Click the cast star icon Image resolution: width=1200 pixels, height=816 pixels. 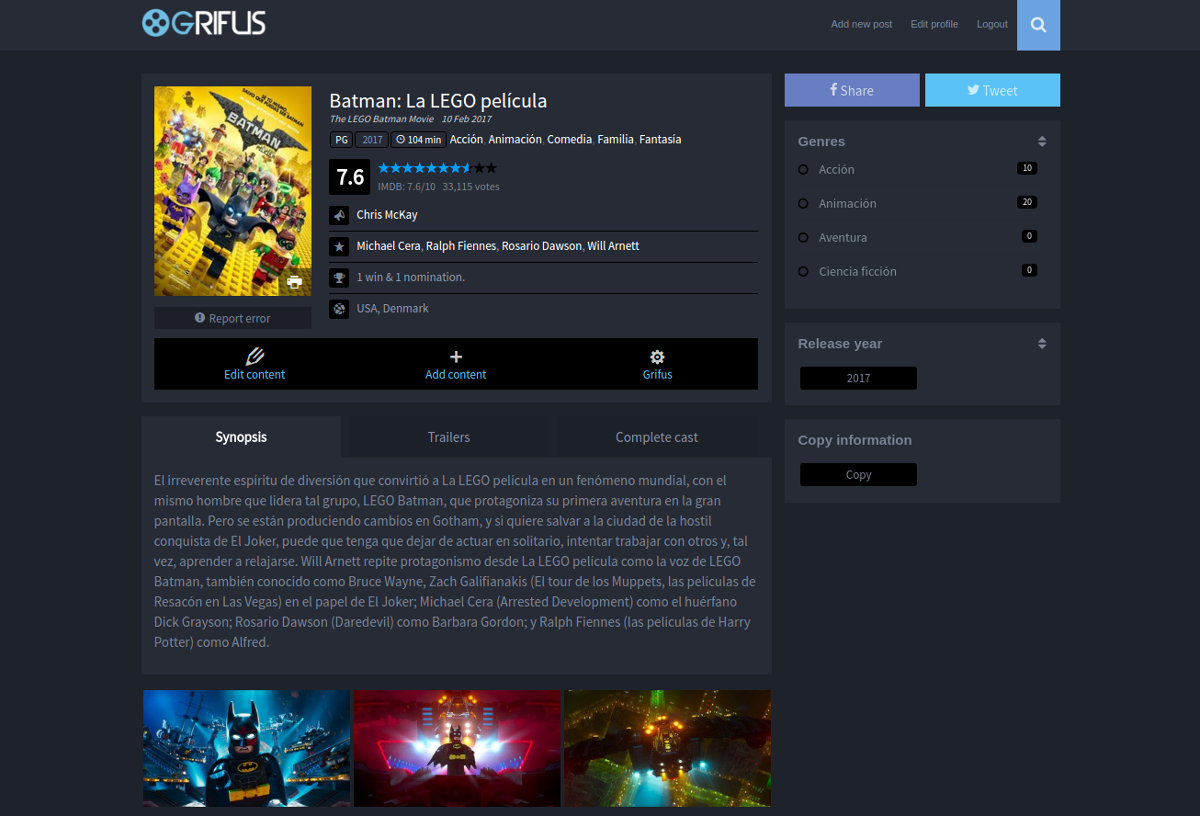pos(339,246)
